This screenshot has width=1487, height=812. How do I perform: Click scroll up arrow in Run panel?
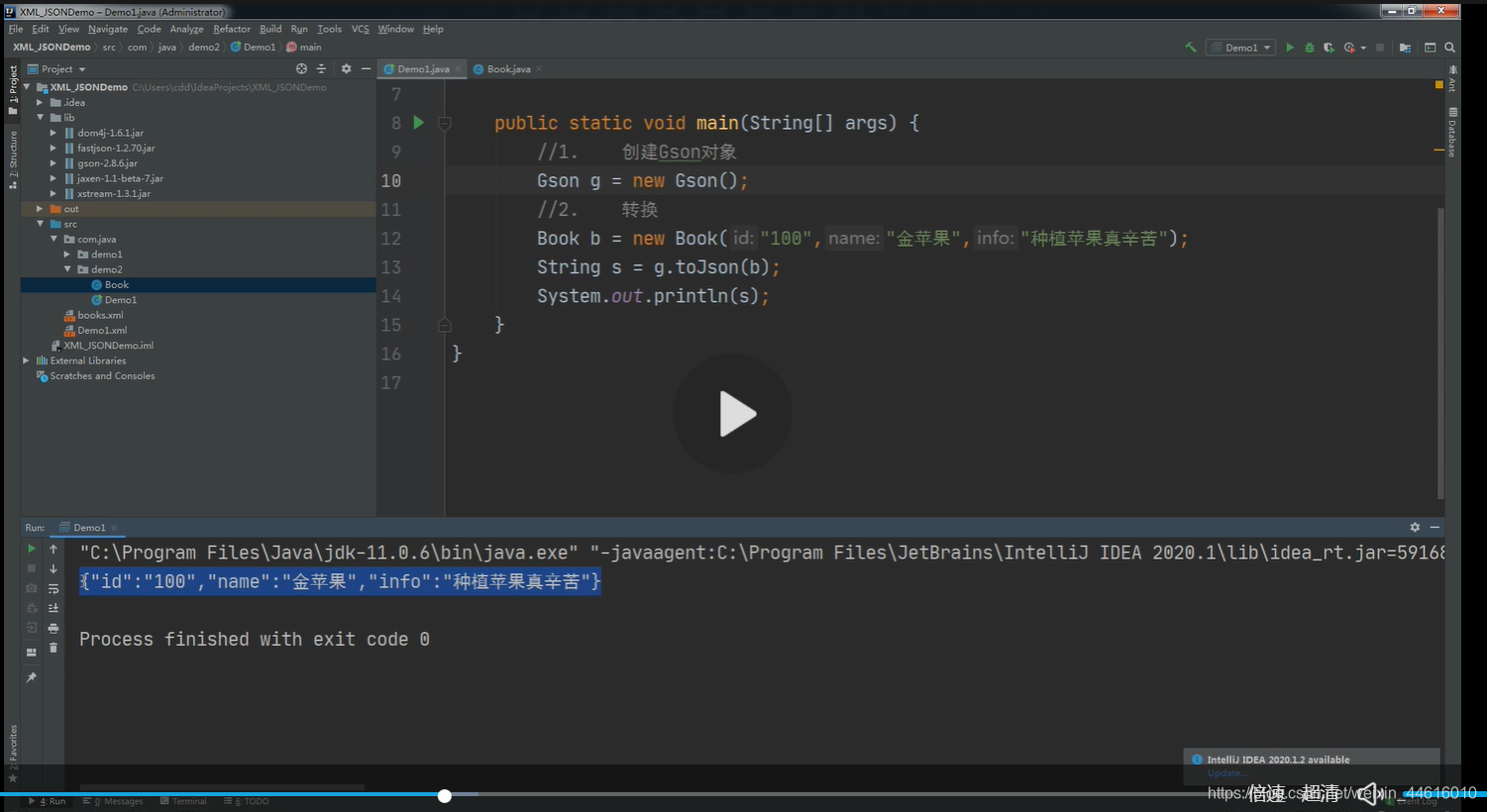pyautogui.click(x=53, y=549)
